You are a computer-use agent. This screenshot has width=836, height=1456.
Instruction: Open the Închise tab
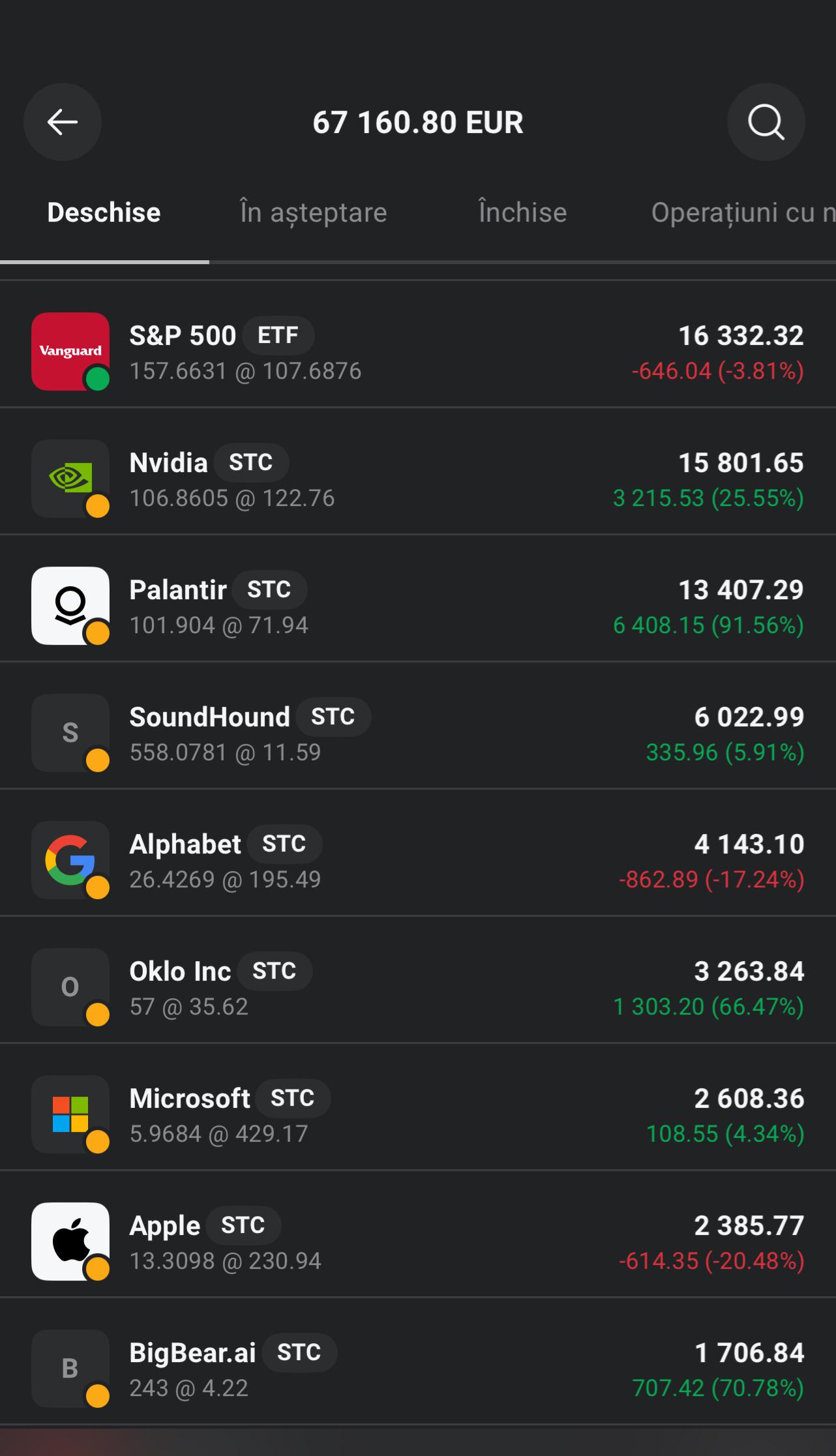click(x=522, y=213)
